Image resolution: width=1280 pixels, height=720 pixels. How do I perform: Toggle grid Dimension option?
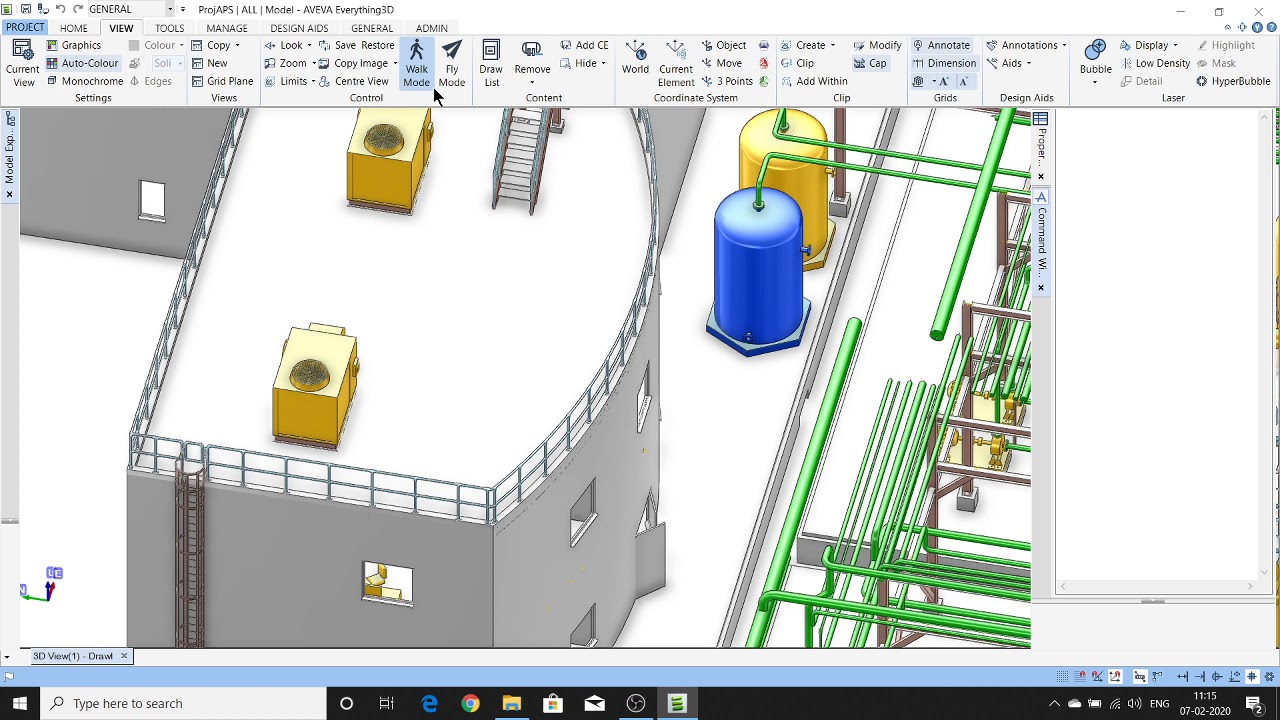point(944,63)
